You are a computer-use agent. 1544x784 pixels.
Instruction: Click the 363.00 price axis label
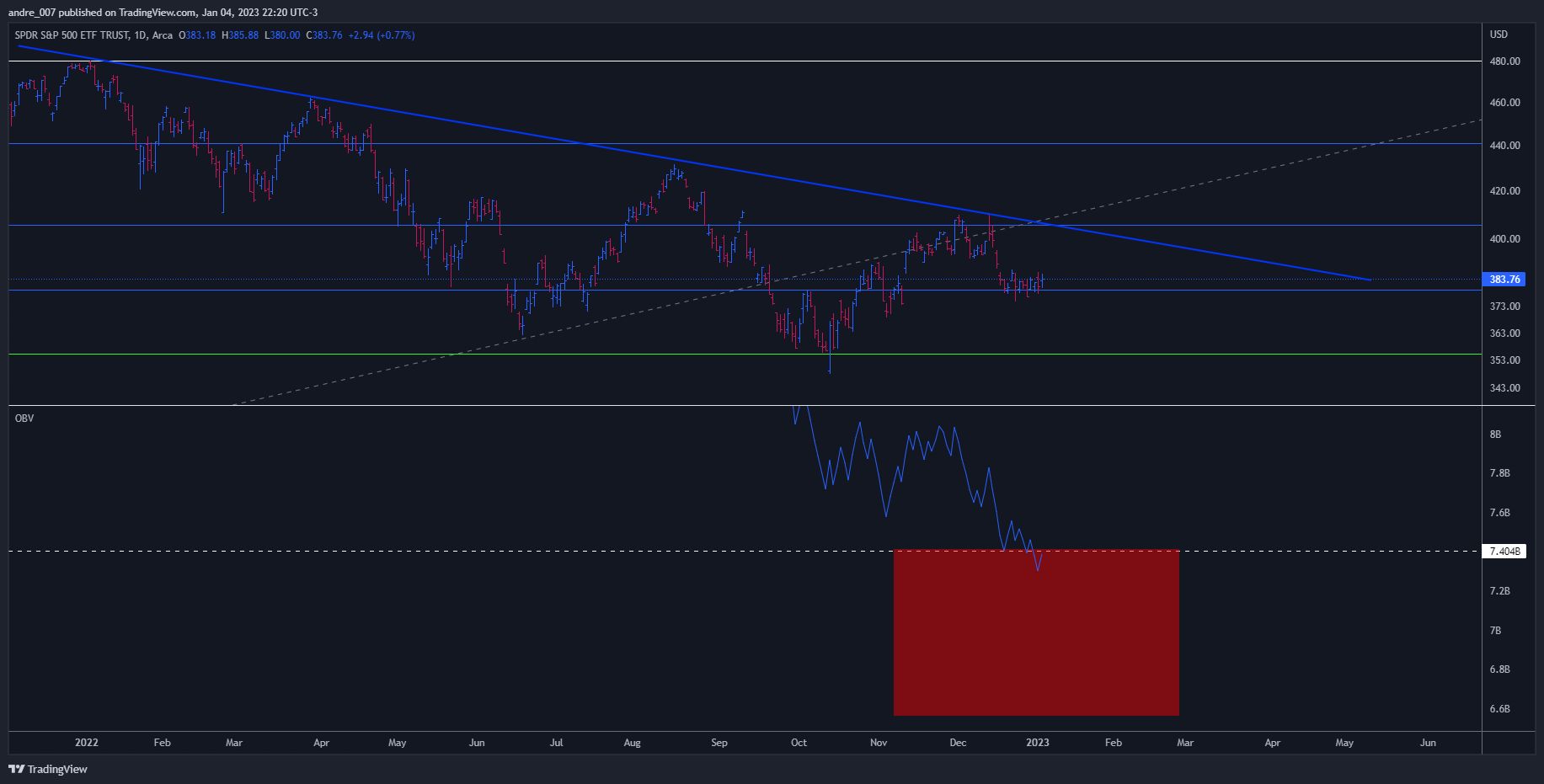[x=1504, y=333]
